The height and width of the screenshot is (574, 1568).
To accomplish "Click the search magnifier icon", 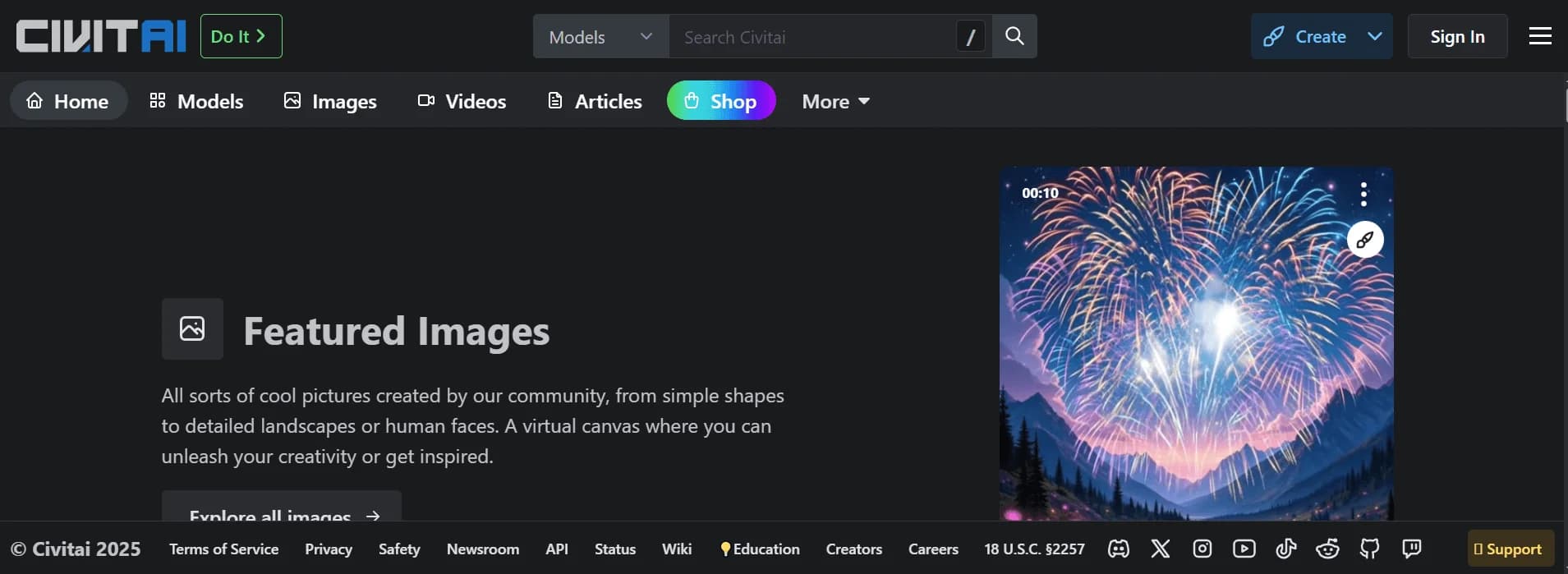I will click(x=1014, y=36).
